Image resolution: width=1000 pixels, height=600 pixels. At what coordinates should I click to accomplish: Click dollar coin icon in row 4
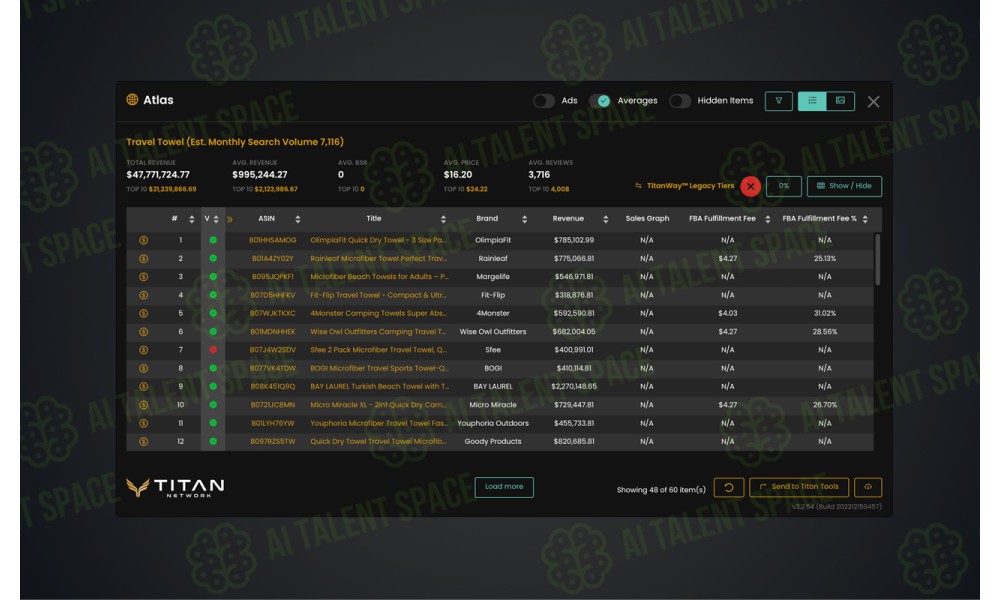[x=143, y=295]
